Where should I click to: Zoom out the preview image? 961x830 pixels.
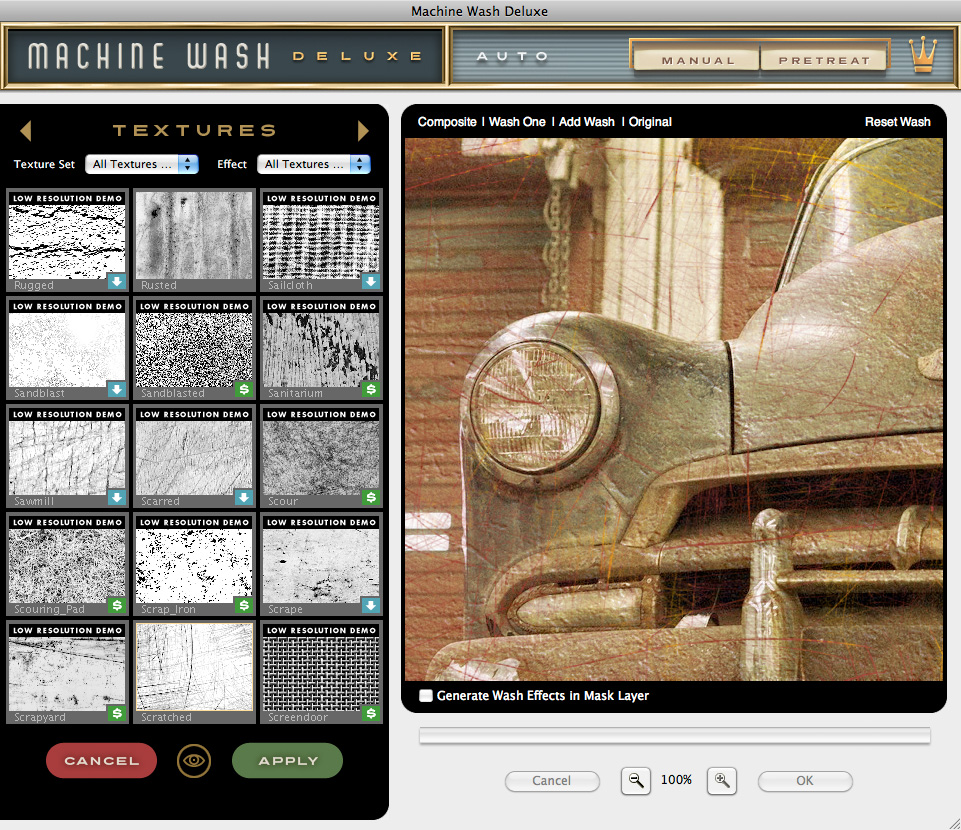point(636,780)
